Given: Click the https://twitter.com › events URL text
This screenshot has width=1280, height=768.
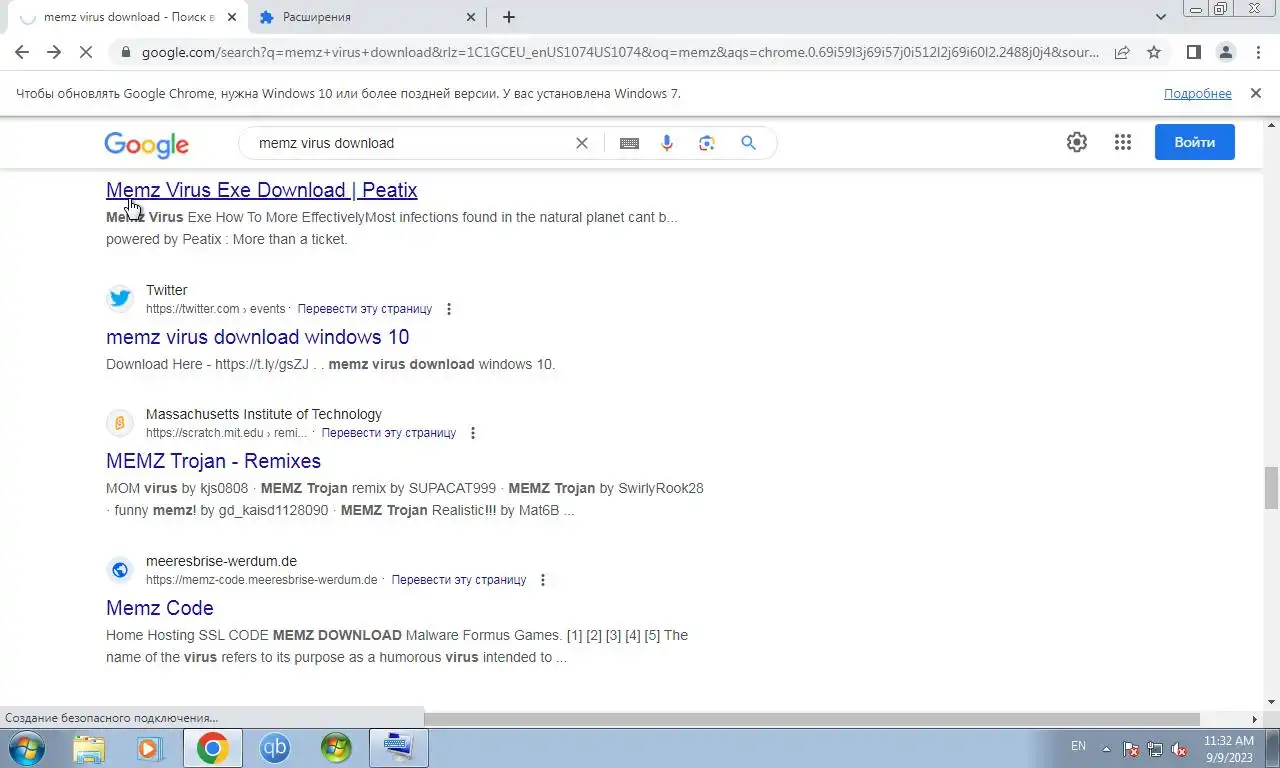Looking at the screenshot, I should pyautogui.click(x=216, y=309).
